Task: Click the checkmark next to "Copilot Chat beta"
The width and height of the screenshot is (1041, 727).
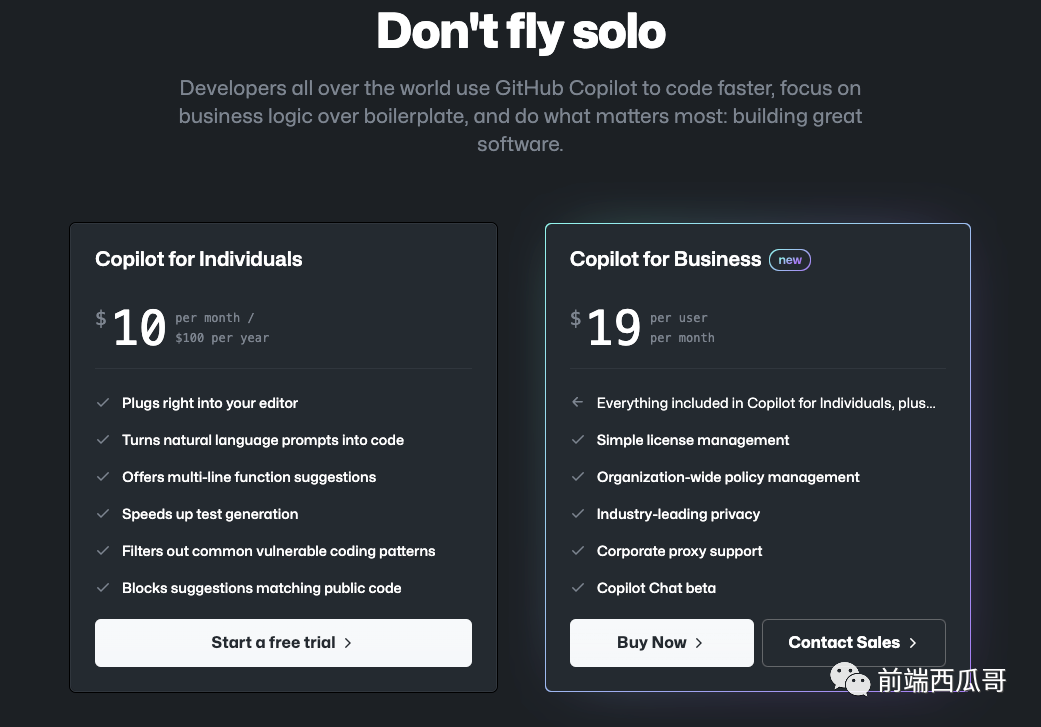Action: tap(578, 588)
